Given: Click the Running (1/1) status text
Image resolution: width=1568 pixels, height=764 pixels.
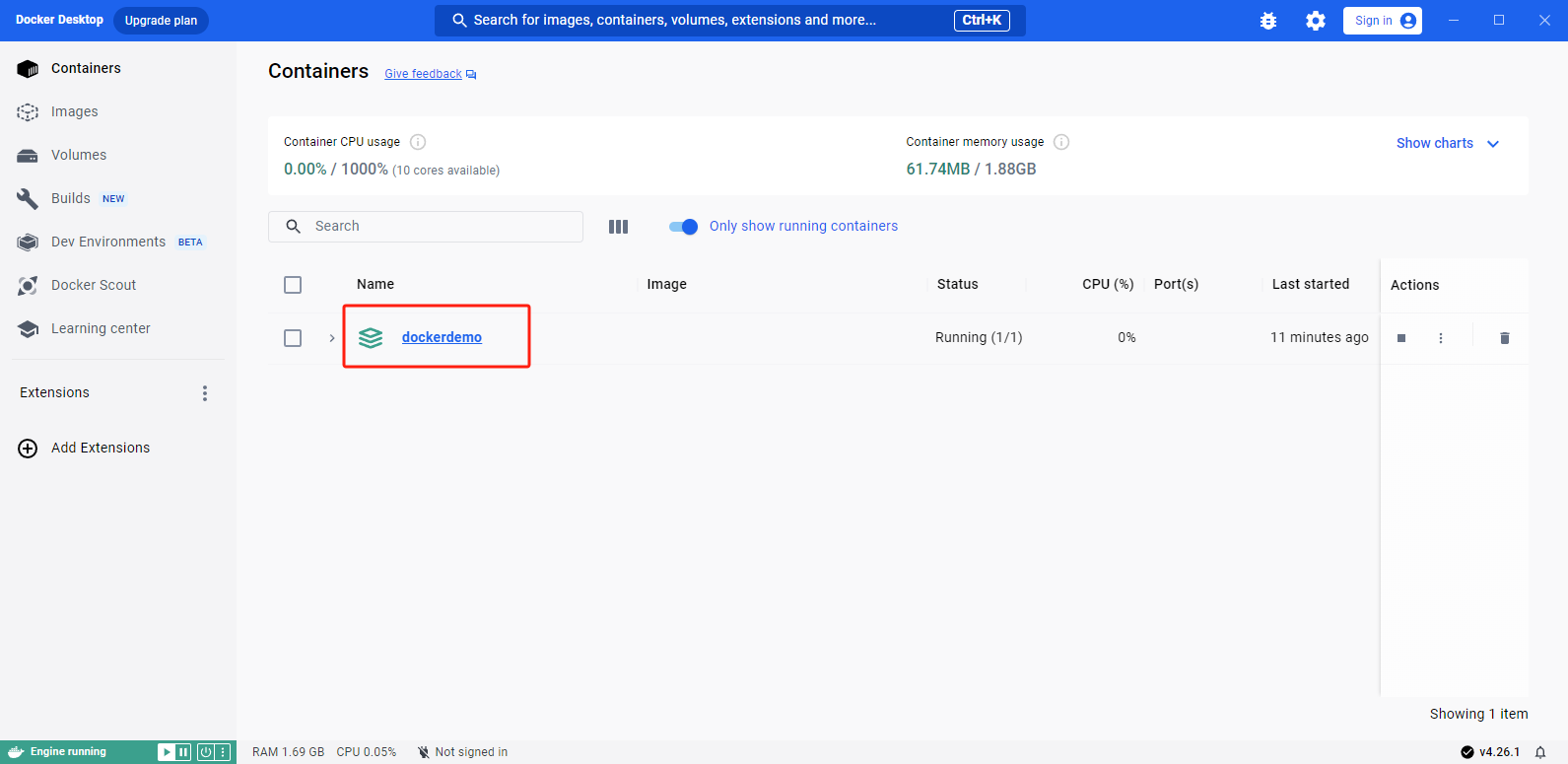Looking at the screenshot, I should click(x=979, y=337).
